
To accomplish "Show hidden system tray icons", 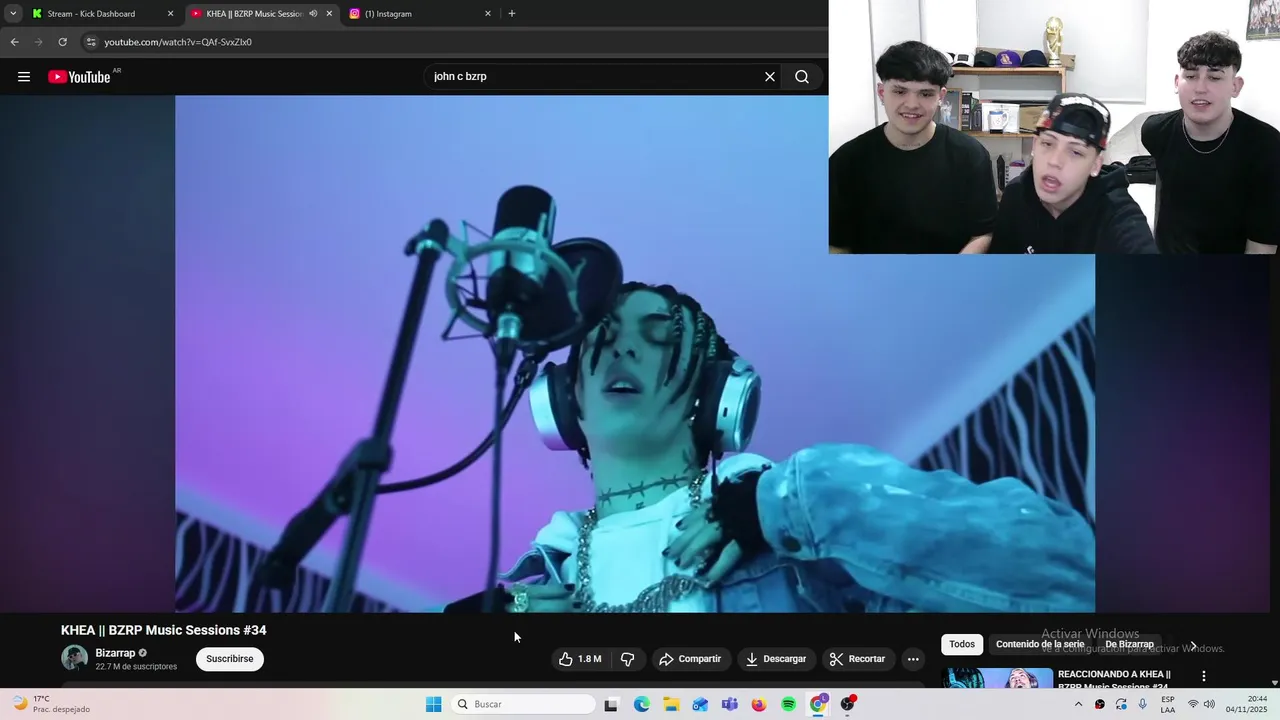I will [1078, 704].
